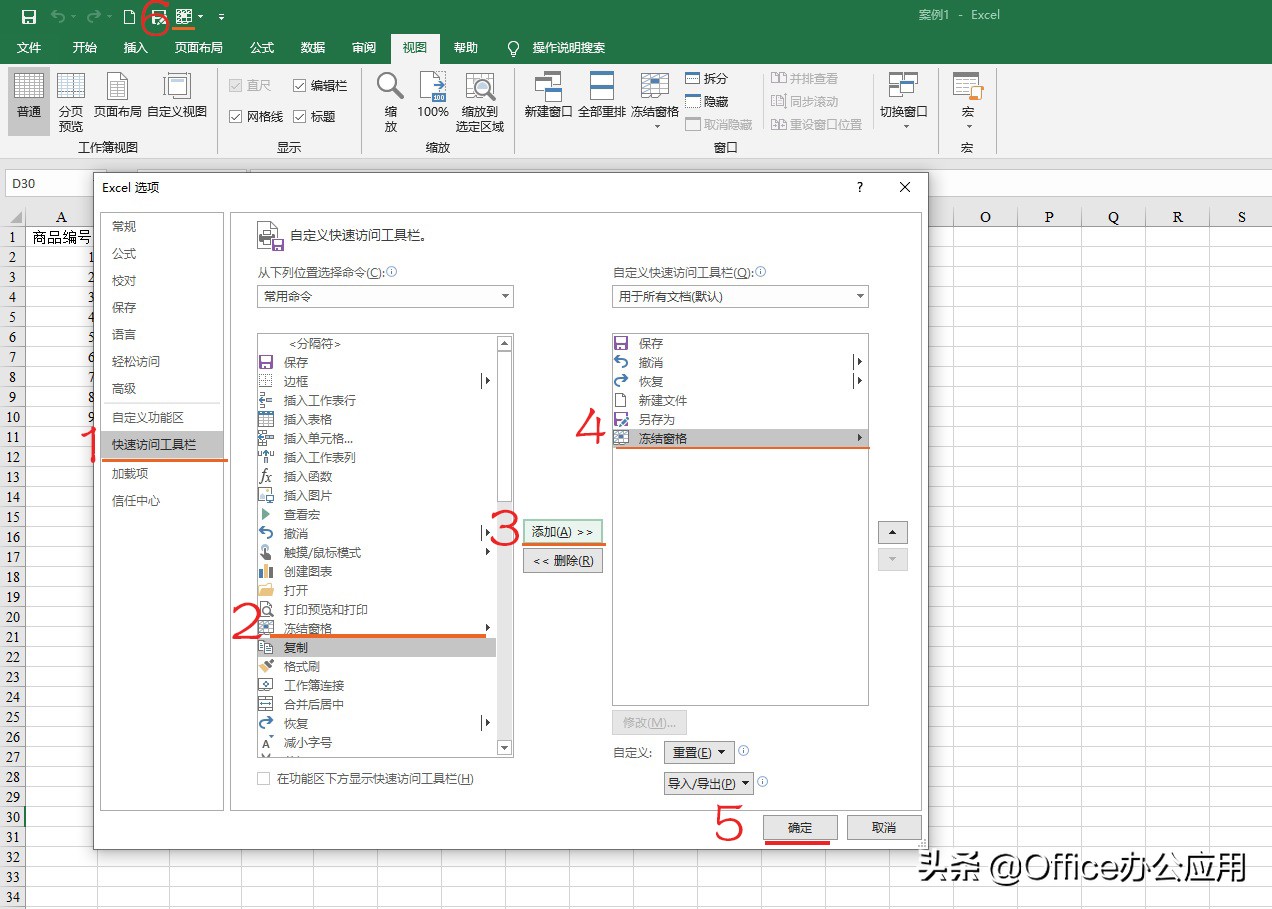Open Switch Windows (切换窗口) dropdown
This screenshot has width=1272, height=909.
pos(904,101)
